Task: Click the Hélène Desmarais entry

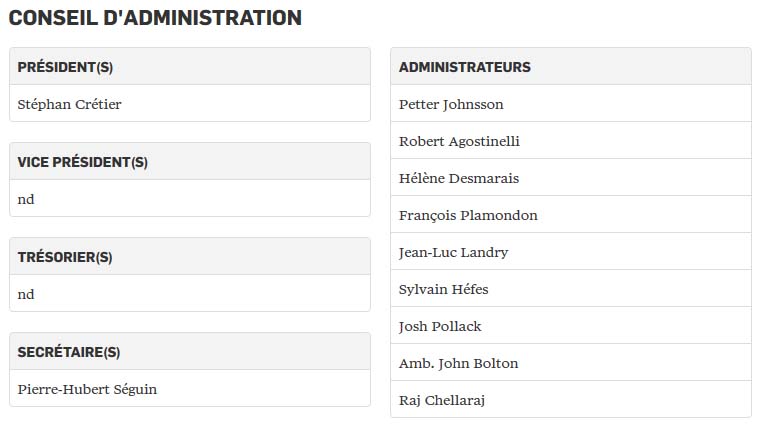Action: click(x=458, y=178)
